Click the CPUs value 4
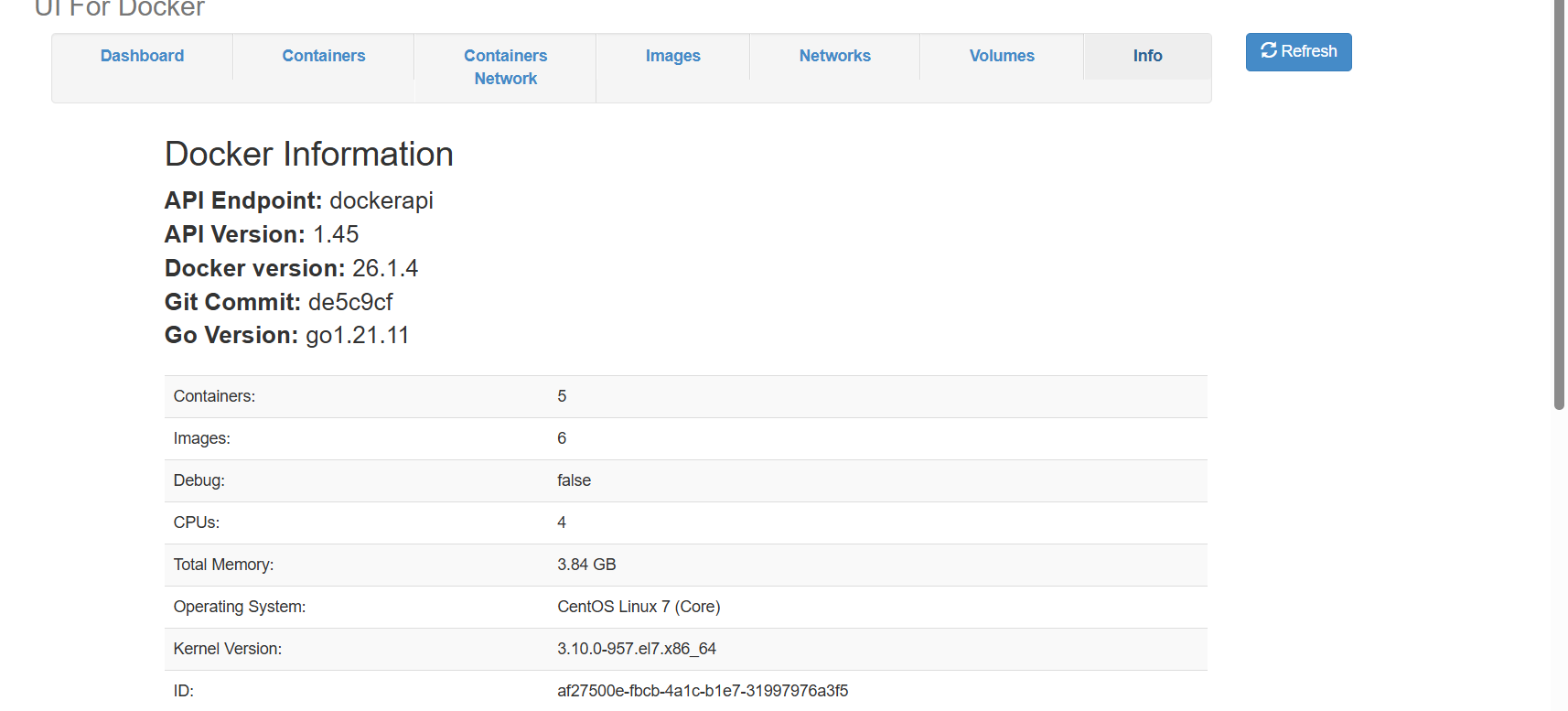 click(x=562, y=522)
